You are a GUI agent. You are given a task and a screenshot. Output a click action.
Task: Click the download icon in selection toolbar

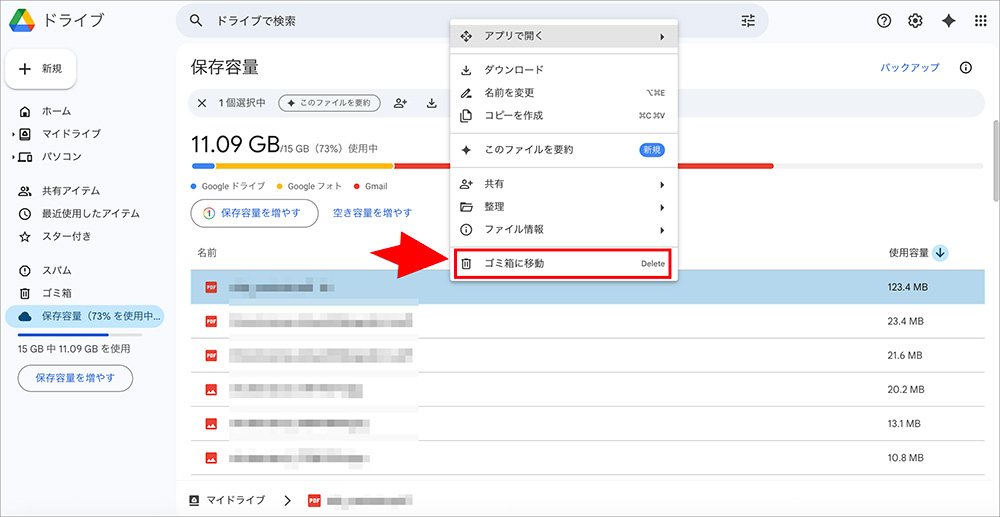click(431, 103)
